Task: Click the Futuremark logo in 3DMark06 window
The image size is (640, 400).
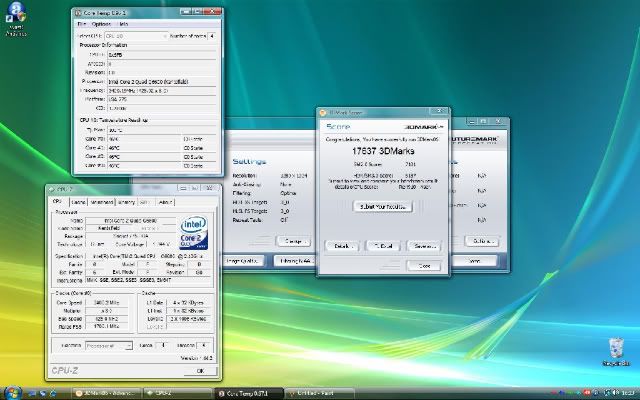Action: (473, 139)
